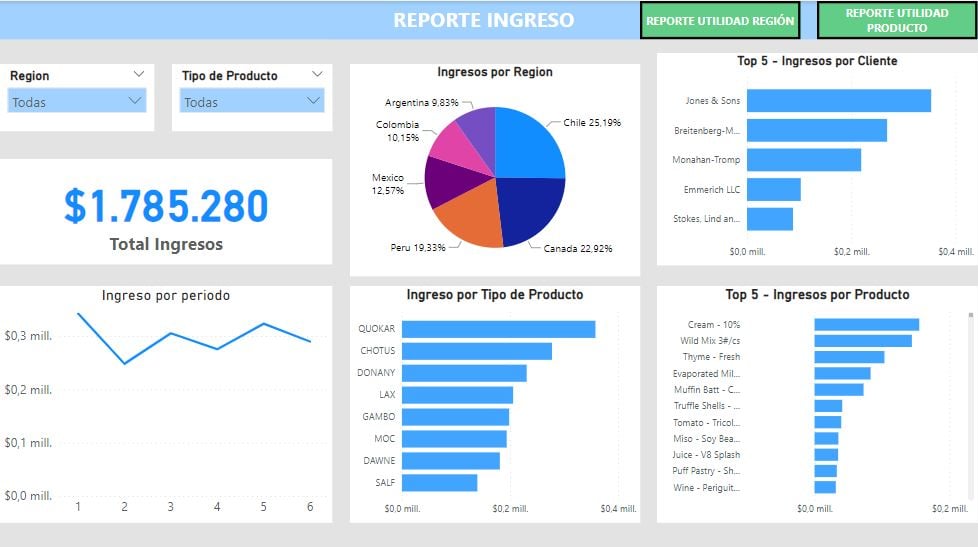
Task: Select the Cream - 10% product bar
Action: pos(866,325)
